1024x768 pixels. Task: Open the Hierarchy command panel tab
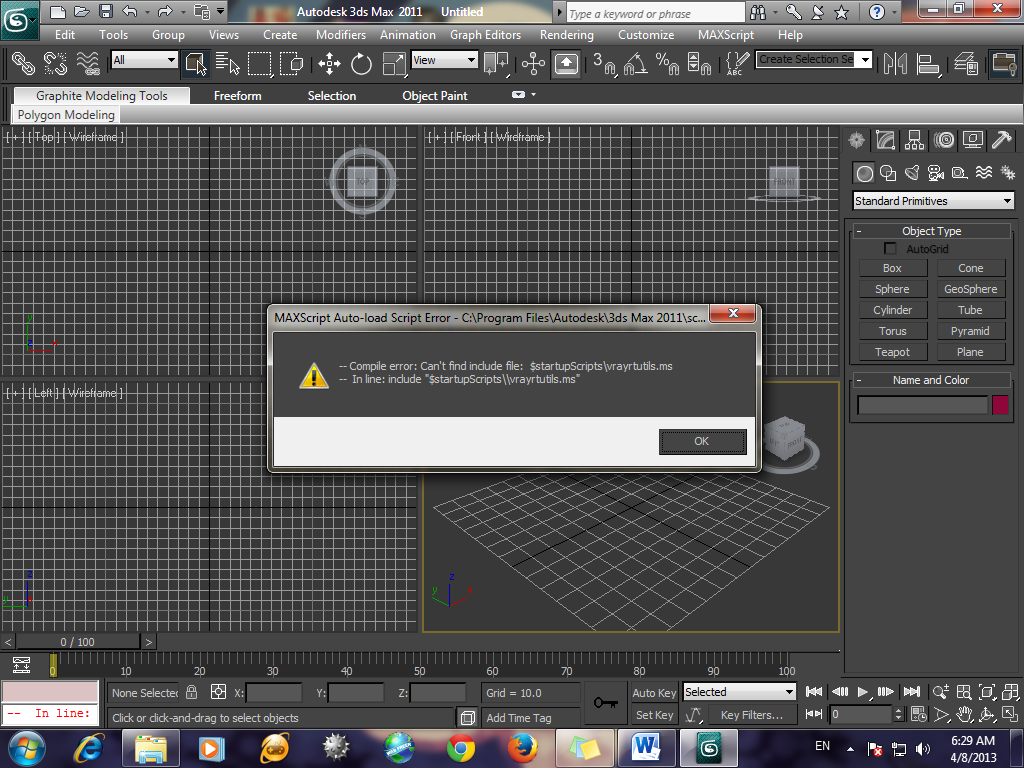[x=914, y=140]
